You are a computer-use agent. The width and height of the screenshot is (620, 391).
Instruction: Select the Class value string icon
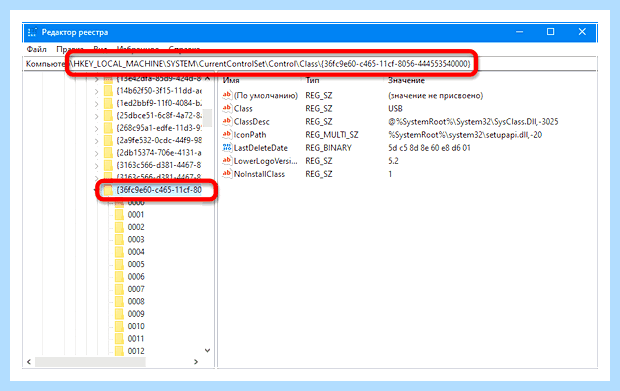[x=227, y=108]
